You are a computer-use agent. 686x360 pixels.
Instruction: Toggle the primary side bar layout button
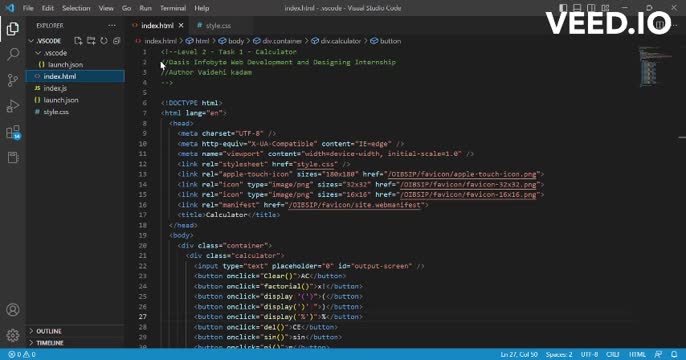(563, 8)
